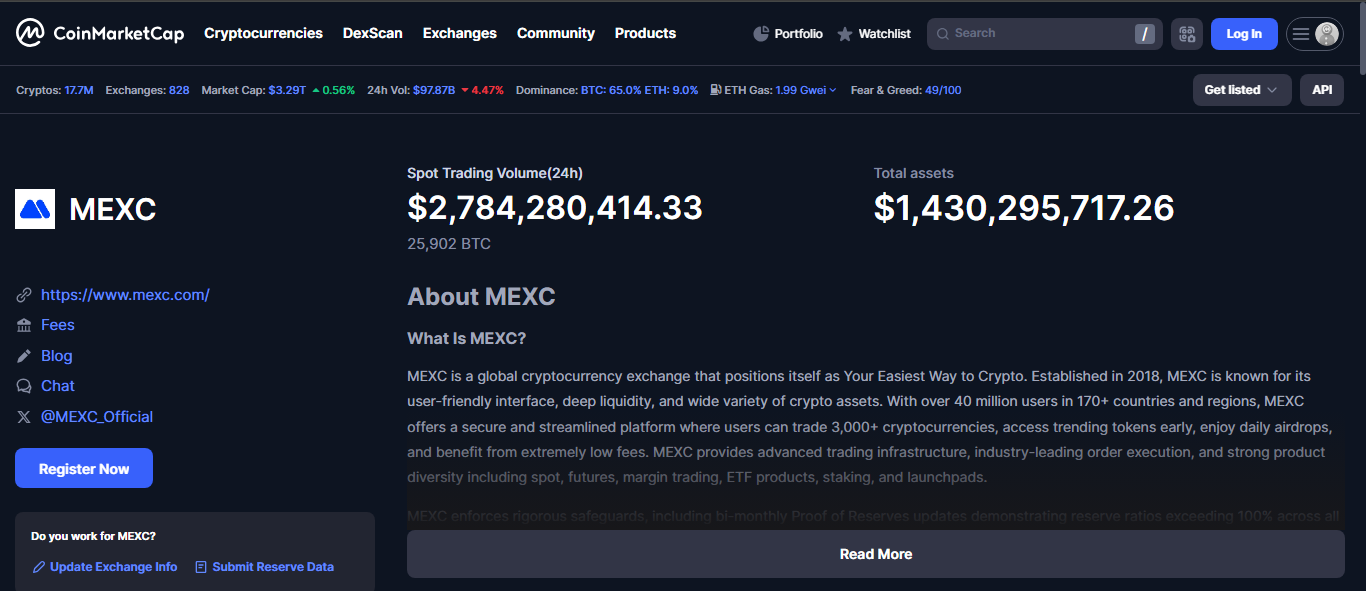Open the Cryptocurrencies menu
1366x591 pixels.
pos(263,33)
